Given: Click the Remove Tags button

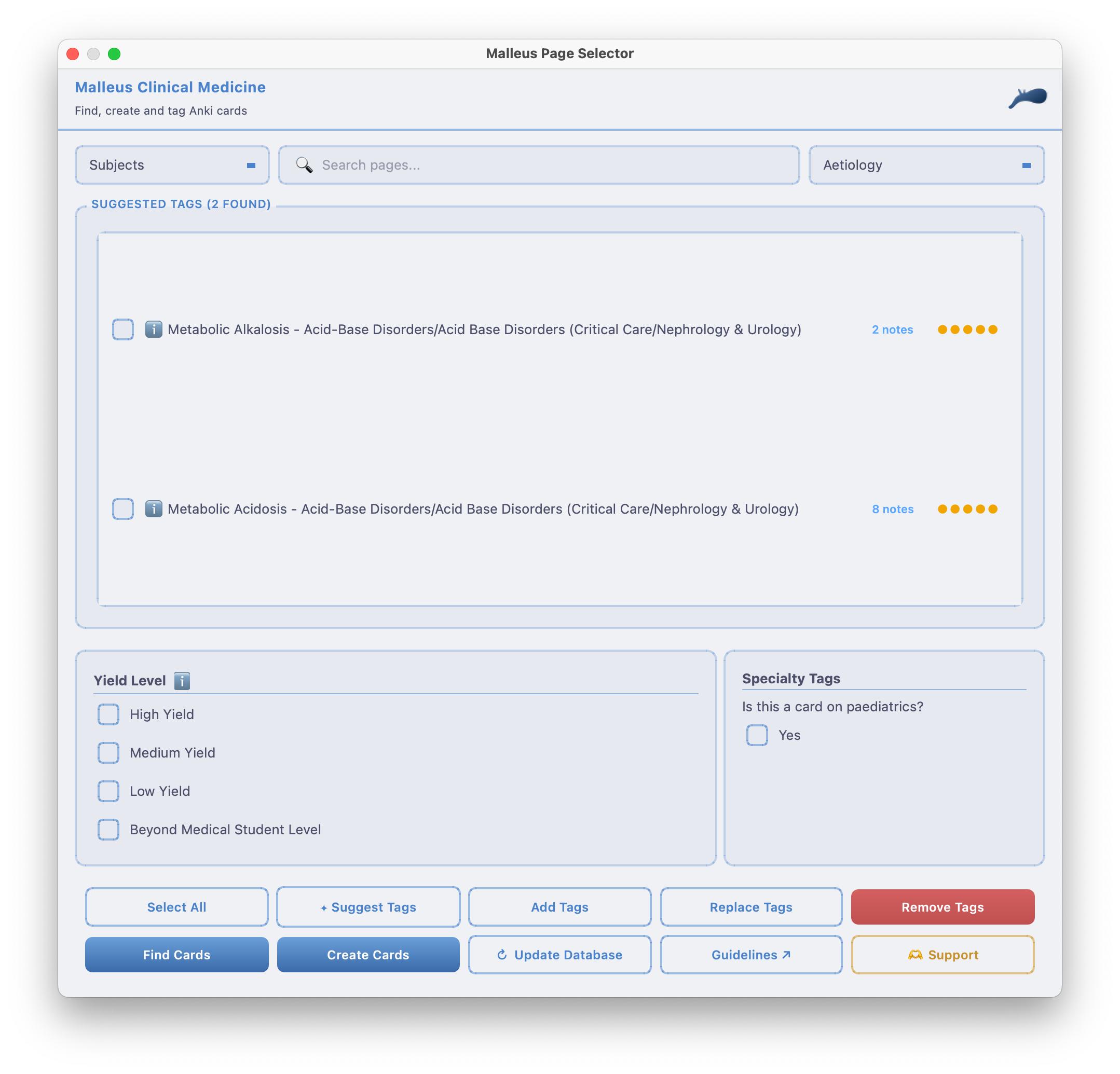Looking at the screenshot, I should [941, 906].
